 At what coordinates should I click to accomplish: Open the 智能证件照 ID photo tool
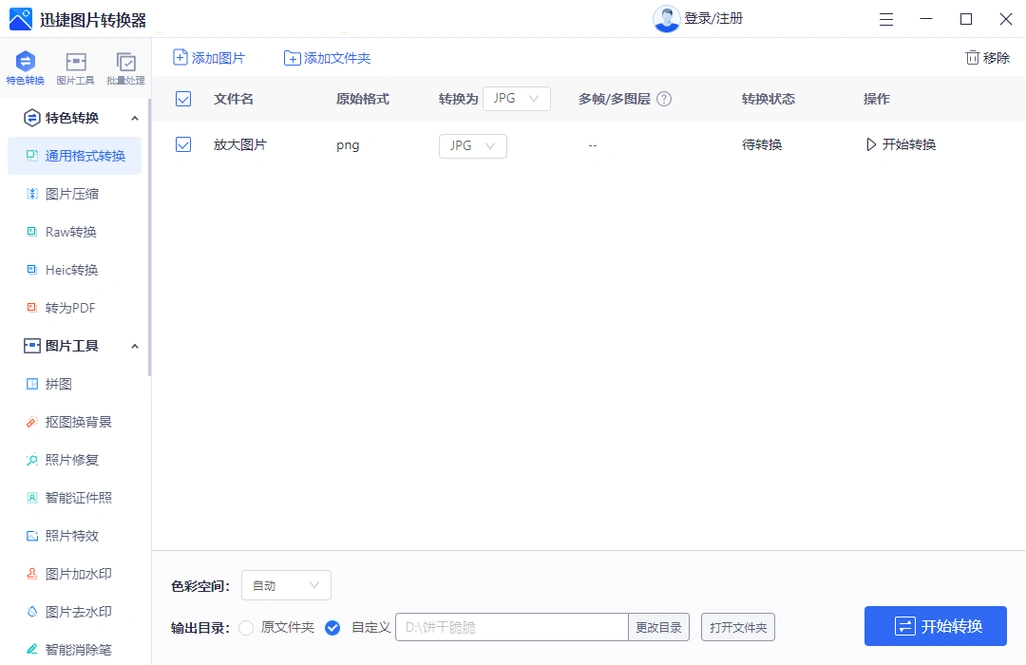coord(72,497)
